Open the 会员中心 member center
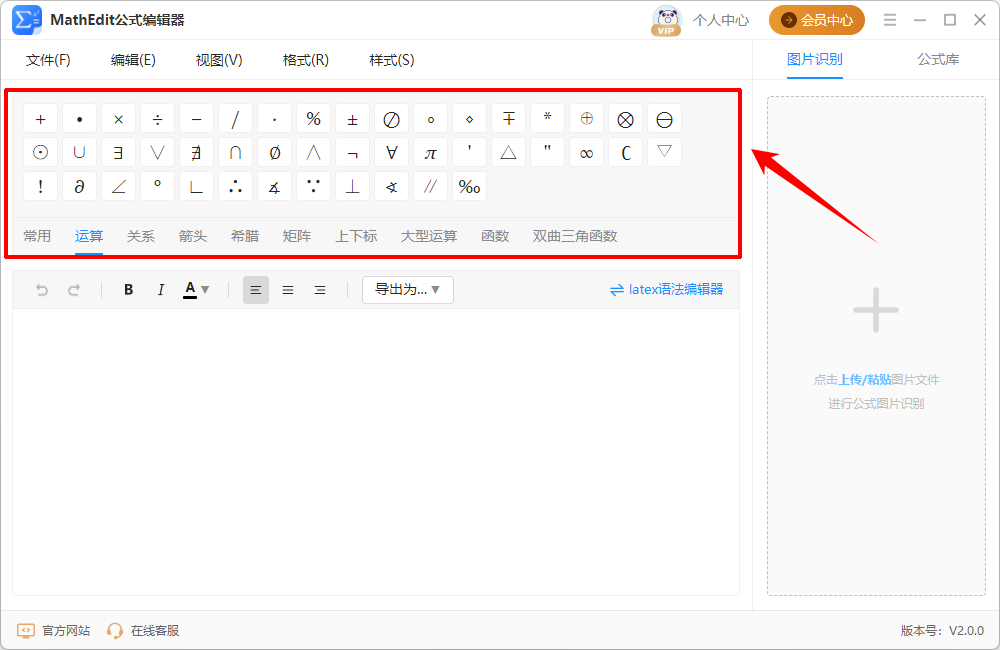The width and height of the screenshot is (1000, 650). click(x=817, y=20)
